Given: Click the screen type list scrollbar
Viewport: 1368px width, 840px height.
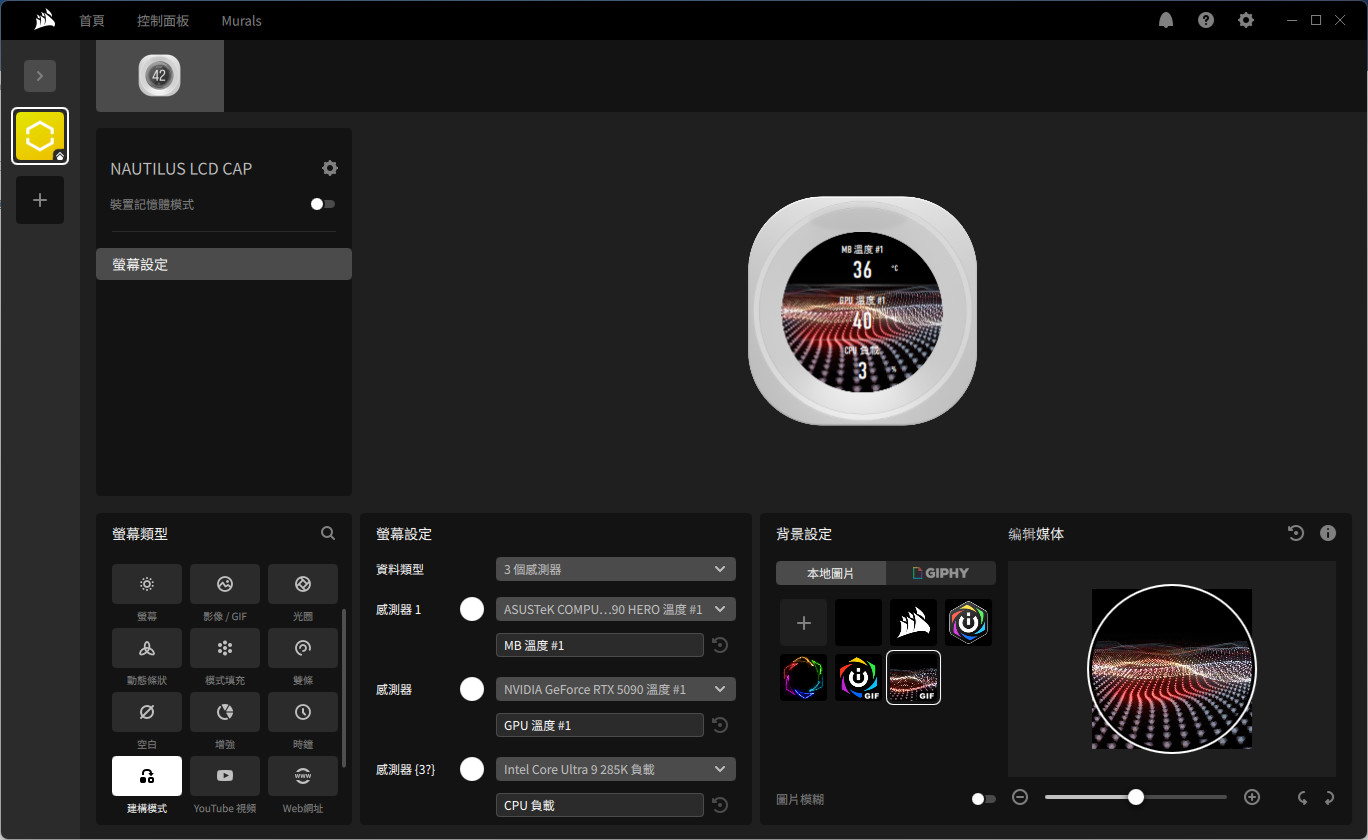Looking at the screenshot, I should (x=344, y=688).
